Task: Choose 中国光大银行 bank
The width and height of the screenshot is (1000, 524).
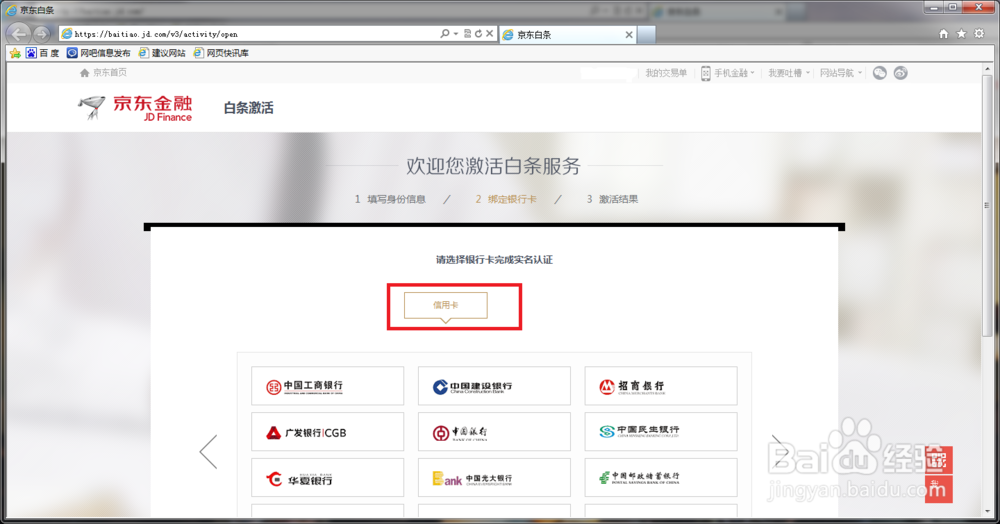Action: point(494,478)
